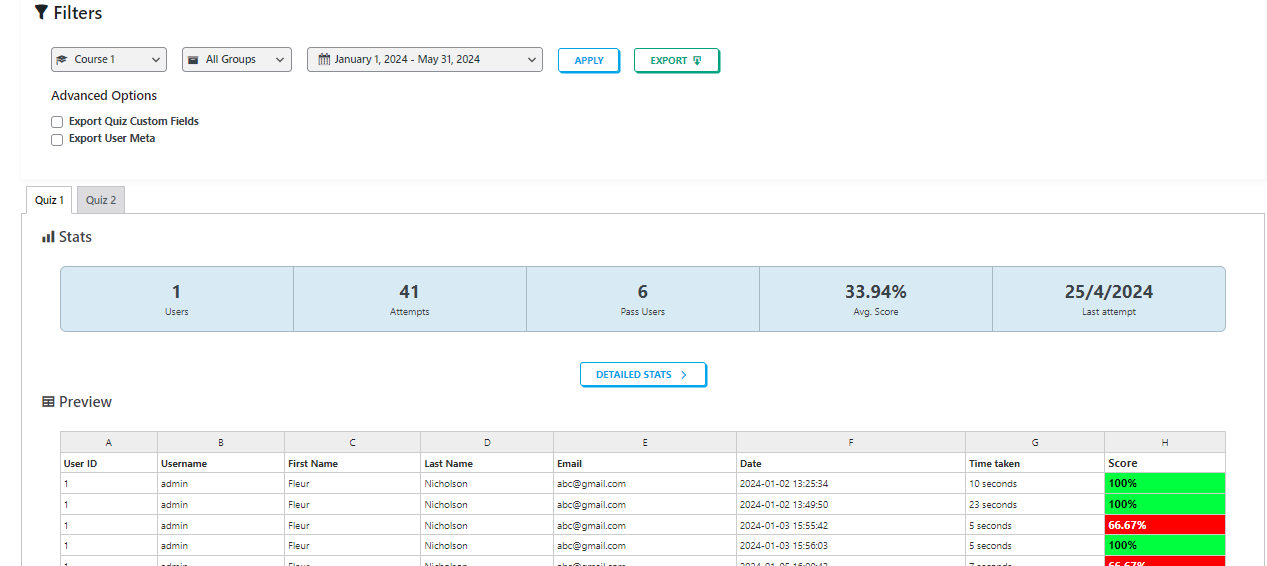Click the green 100% score for 13:49:50 attempt
The width and height of the screenshot is (1267, 566).
1165,505
